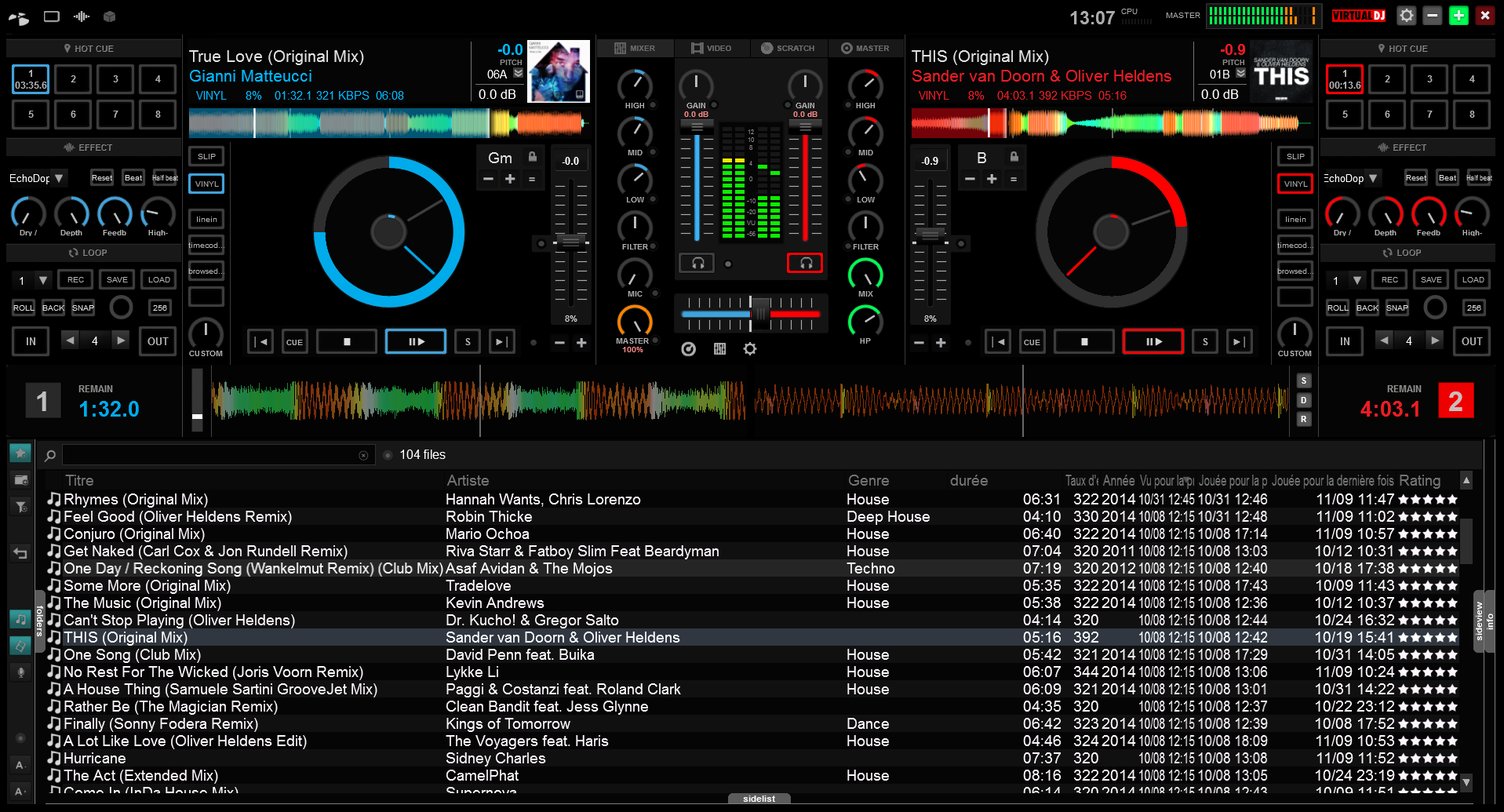The image size is (1504, 812).
Task: Click the MIC knob icon on the left mixer
Action: click(635, 276)
